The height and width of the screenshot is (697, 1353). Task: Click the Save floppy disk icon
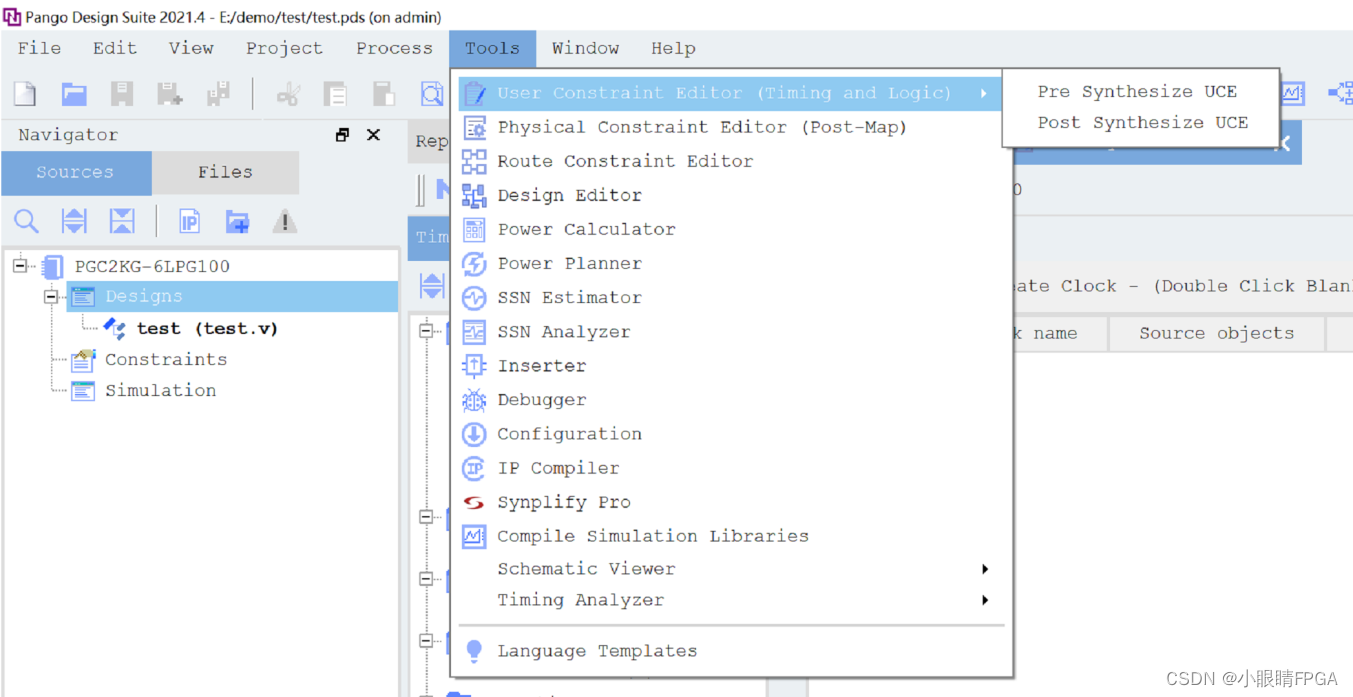[122, 94]
